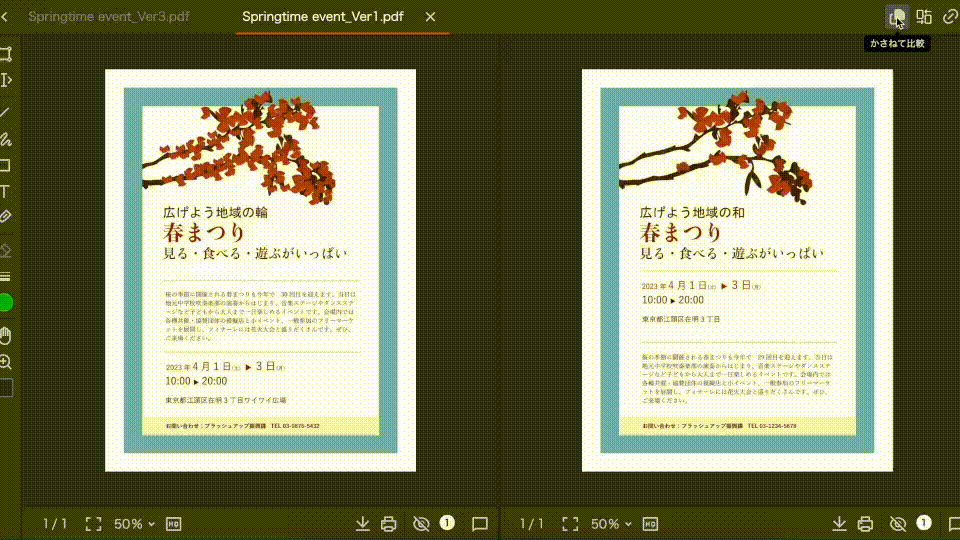Toggle annotation visibility in left pane

click(421, 524)
